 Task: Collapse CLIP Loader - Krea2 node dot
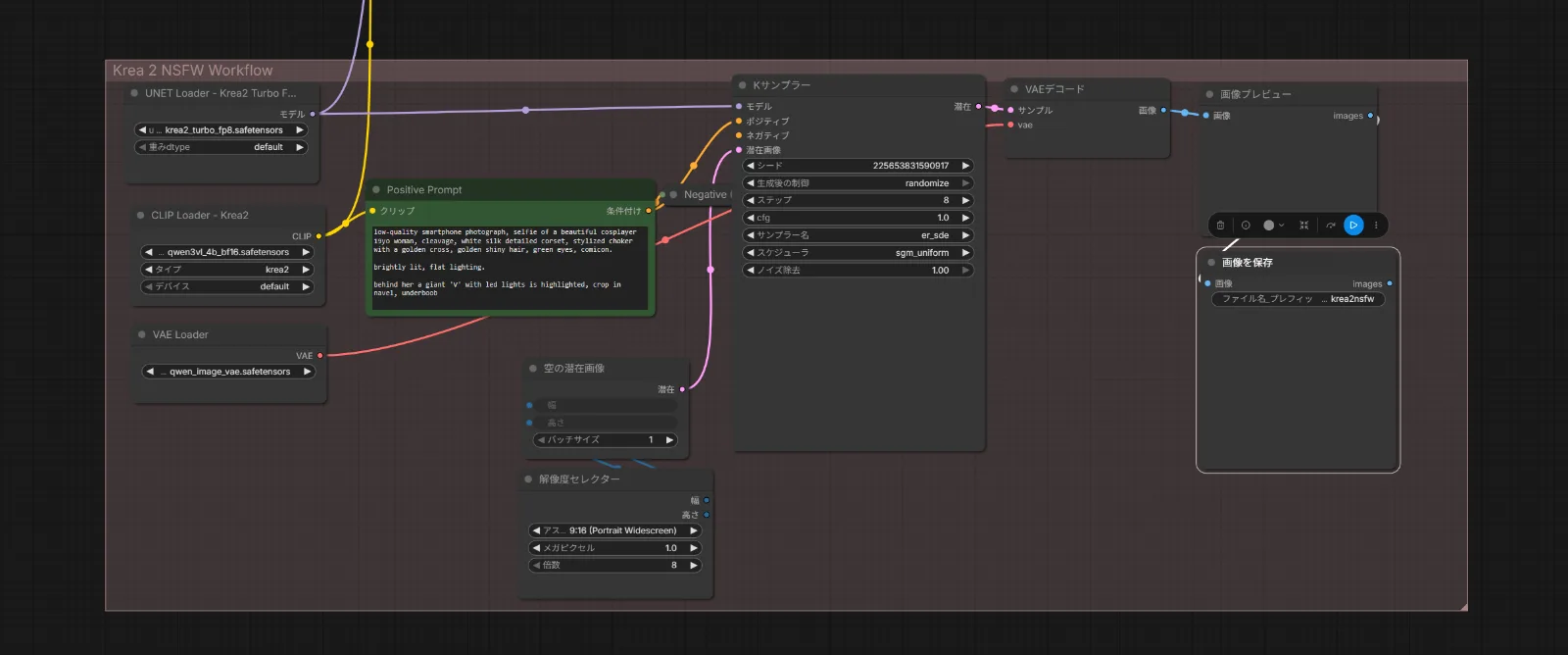coord(141,215)
